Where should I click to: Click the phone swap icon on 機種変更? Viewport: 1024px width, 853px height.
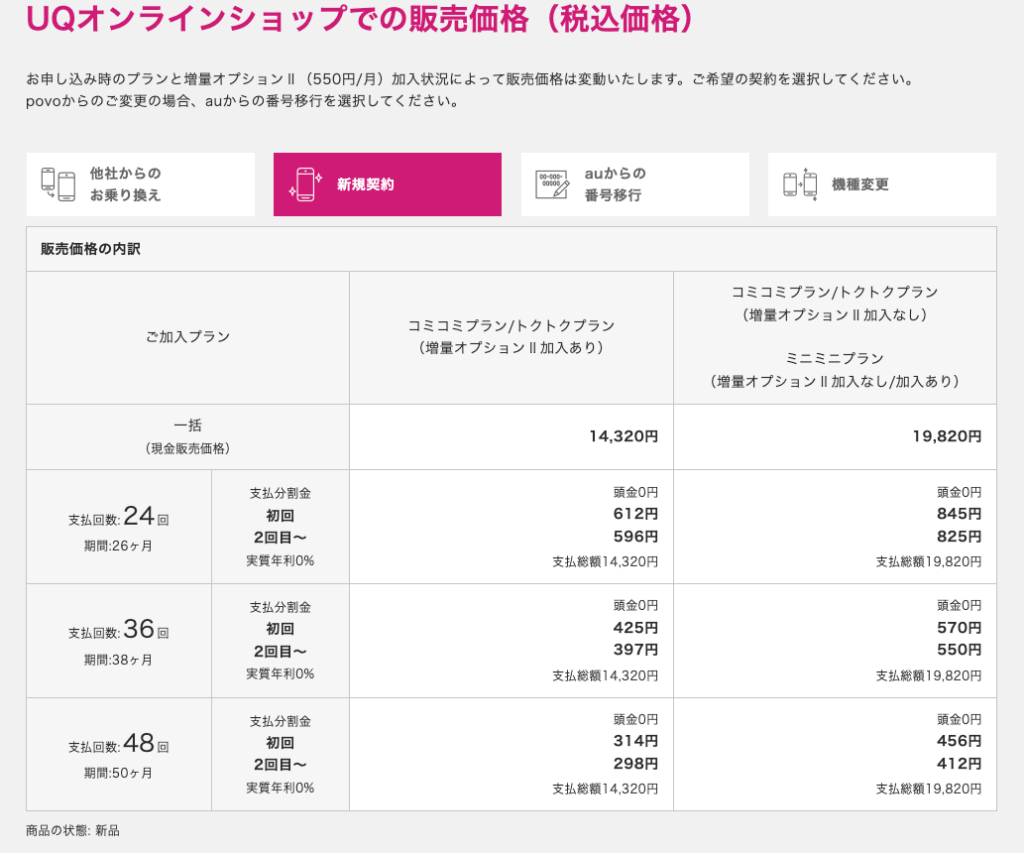coord(800,184)
